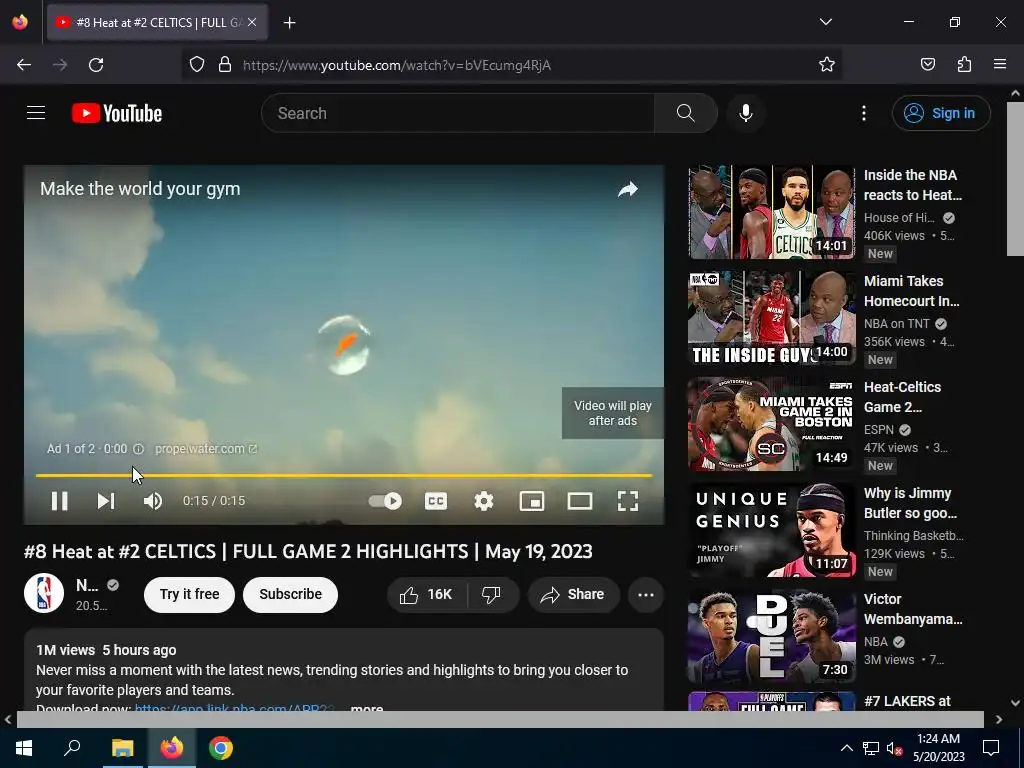Click the horizontal page scrollbar

point(500,719)
